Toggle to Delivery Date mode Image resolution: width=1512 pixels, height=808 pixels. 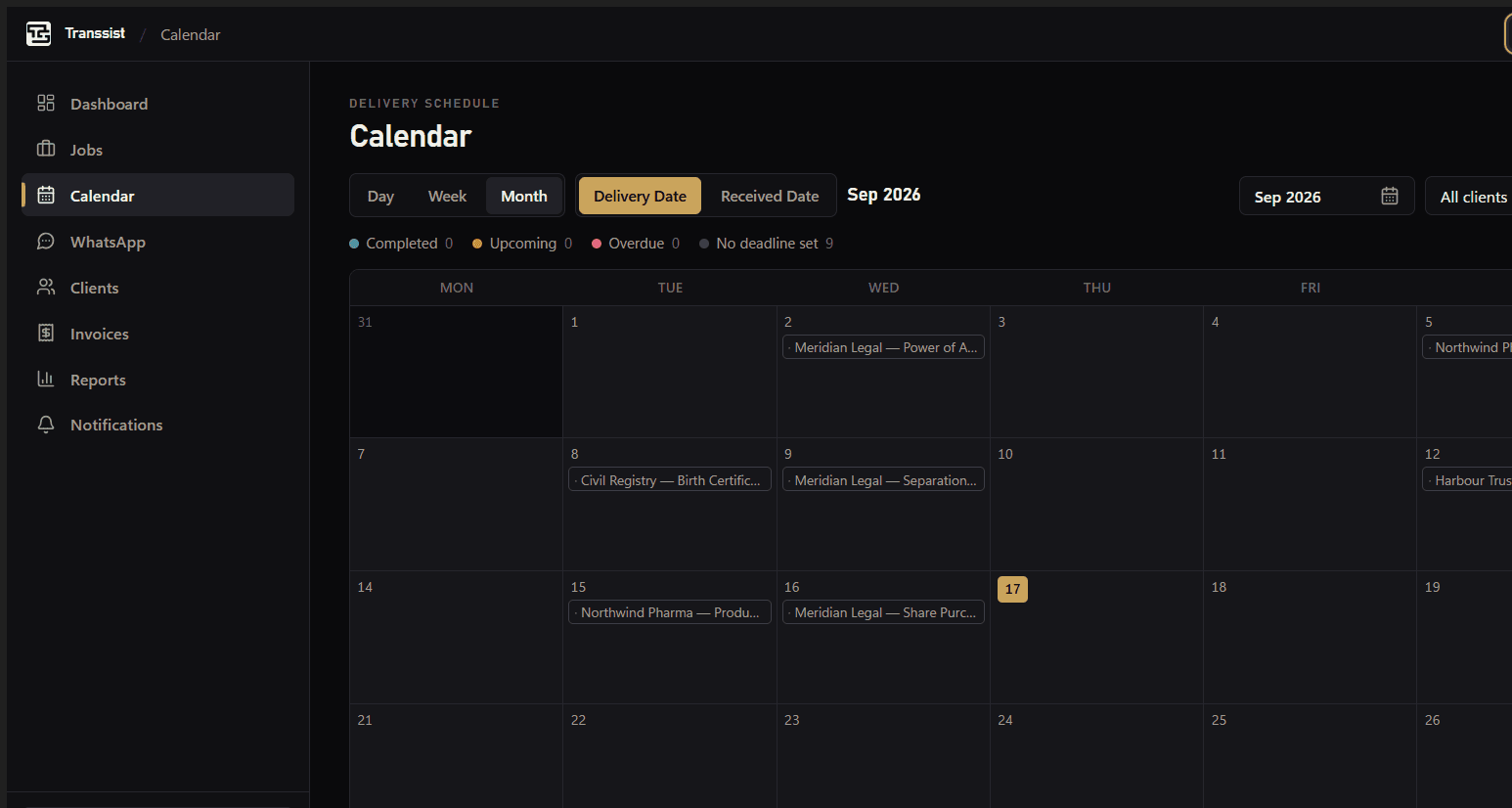(640, 196)
